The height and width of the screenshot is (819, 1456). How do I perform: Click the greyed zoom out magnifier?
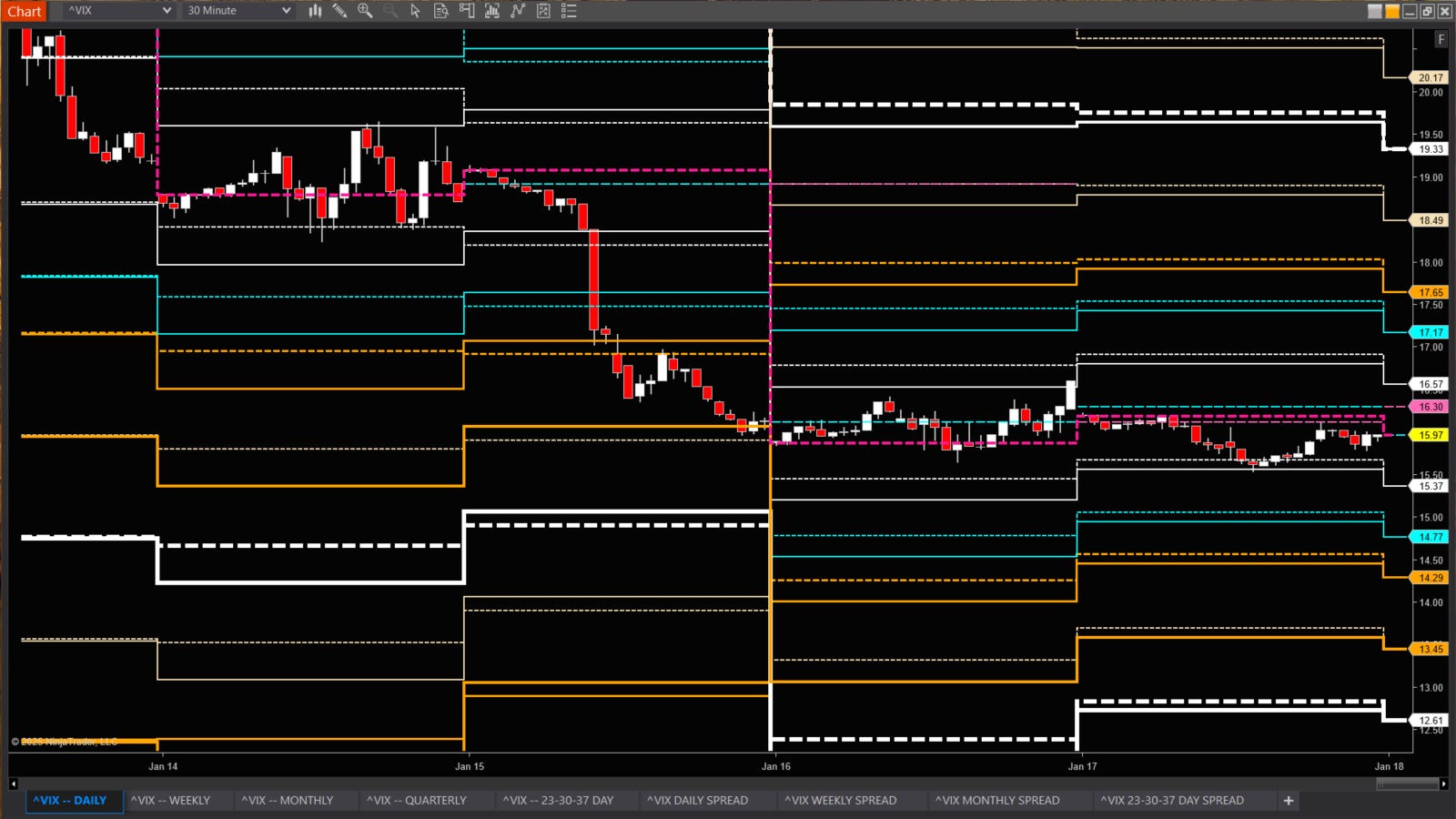tap(389, 11)
